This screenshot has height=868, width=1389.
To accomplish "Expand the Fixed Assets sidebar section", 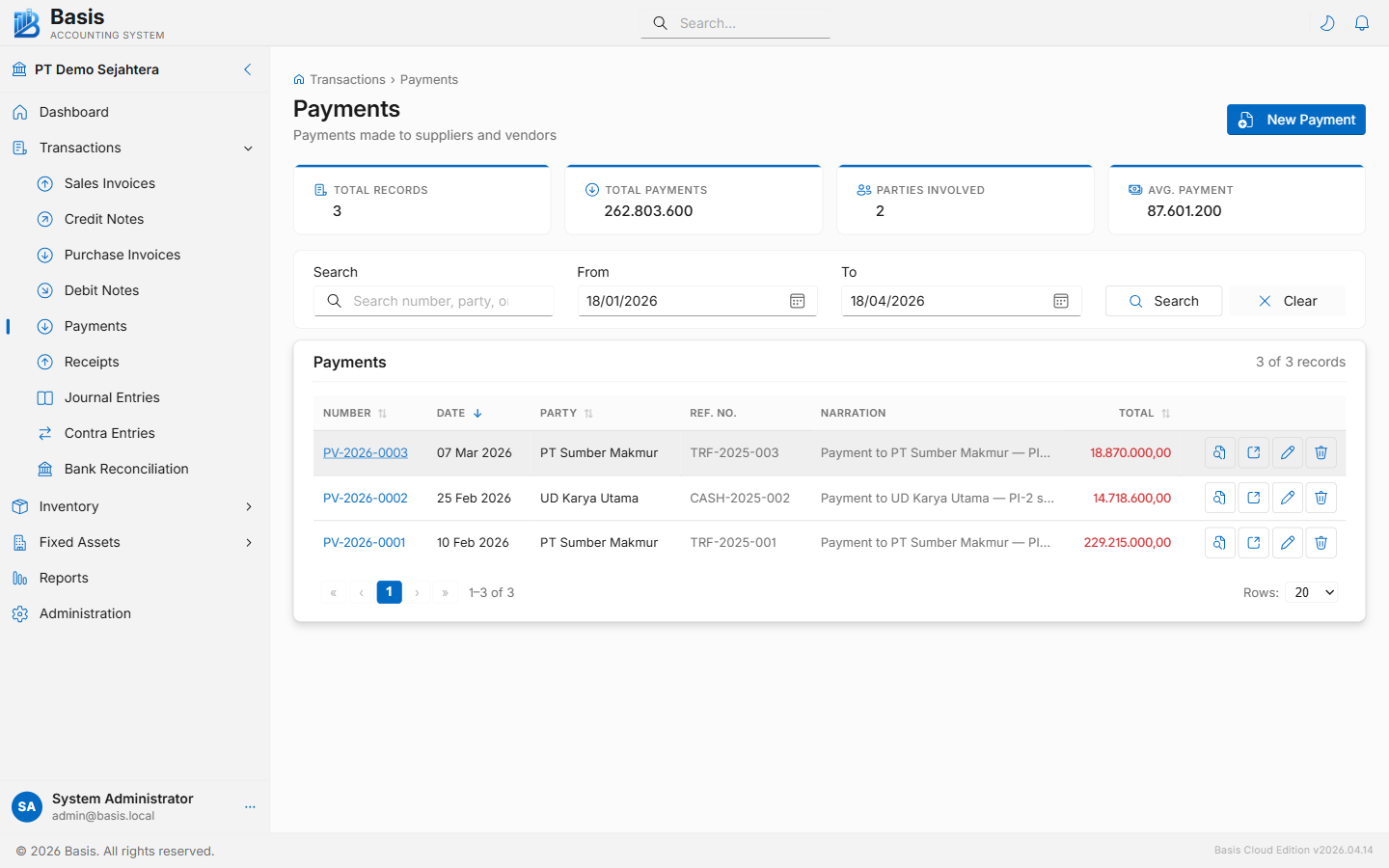I will tap(249, 542).
